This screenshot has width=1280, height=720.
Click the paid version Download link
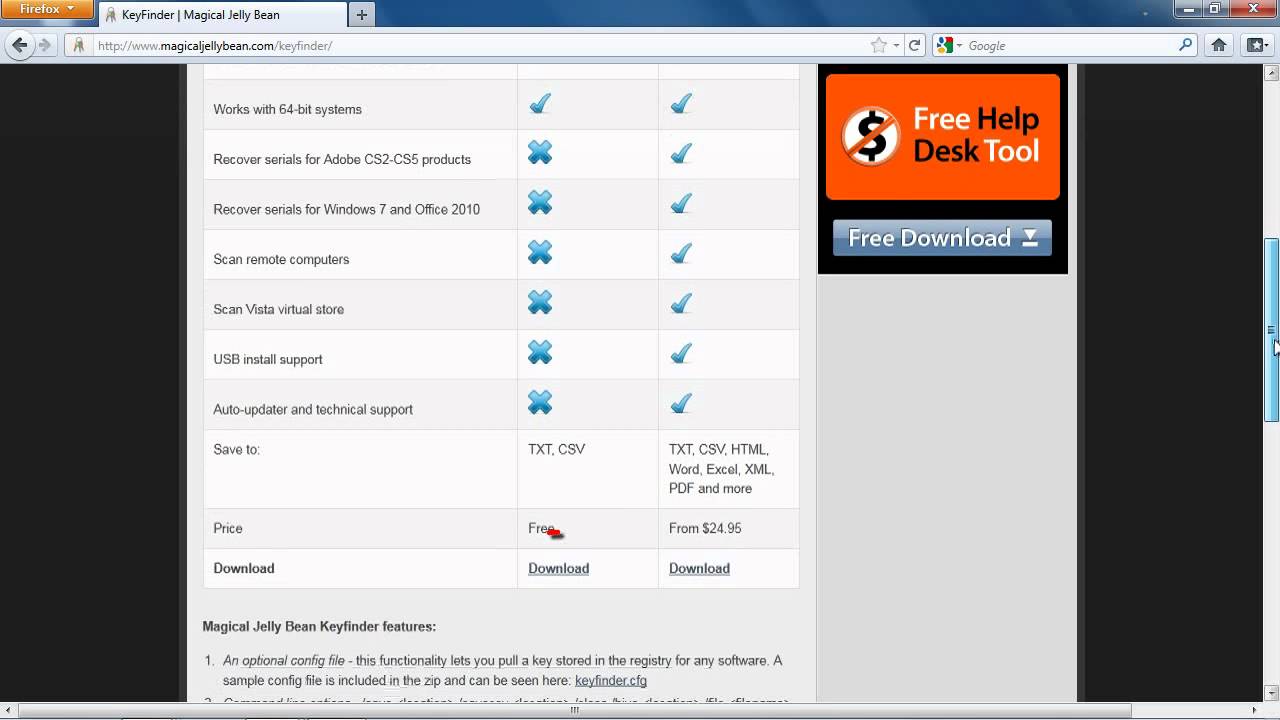699,568
